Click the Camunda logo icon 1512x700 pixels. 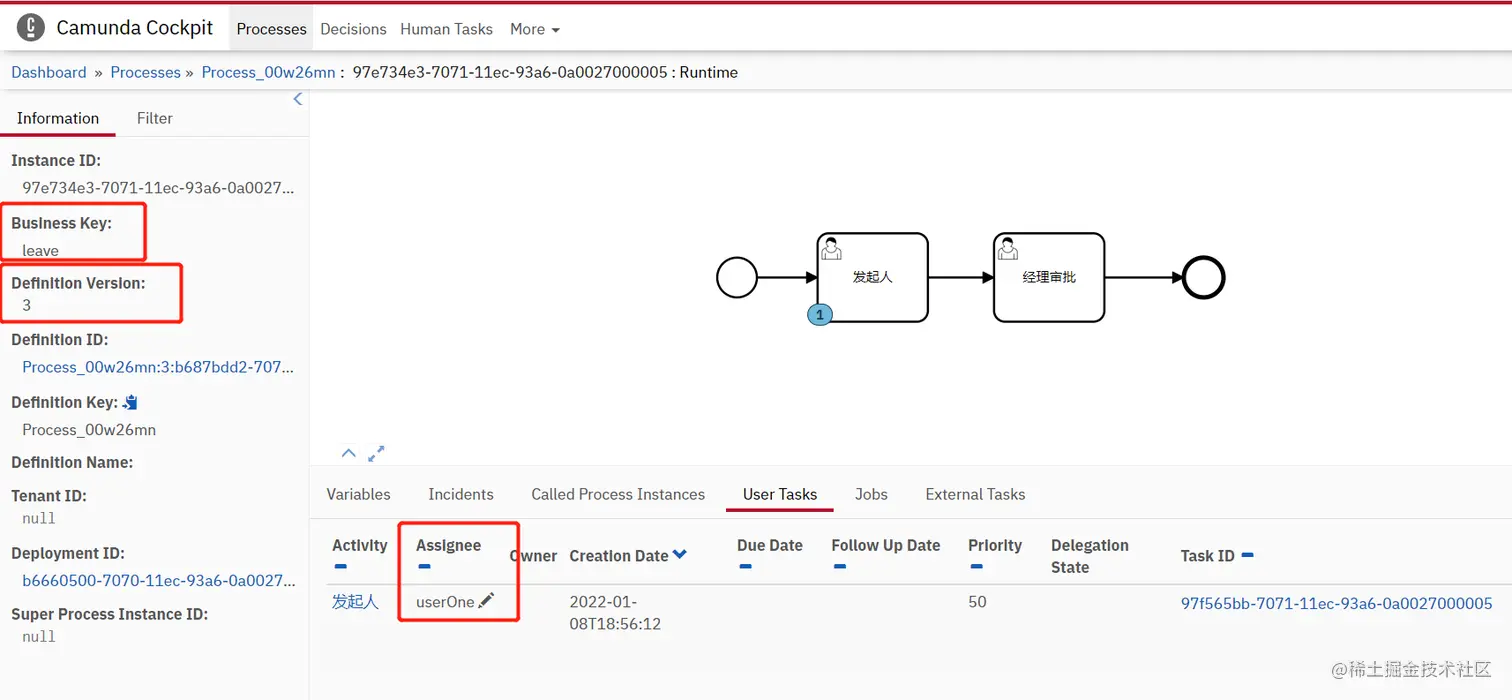click(31, 28)
